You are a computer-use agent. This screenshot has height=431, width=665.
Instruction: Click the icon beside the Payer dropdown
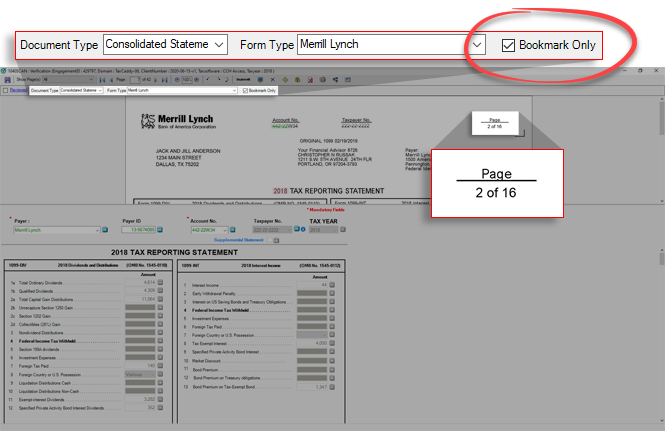coord(105,230)
